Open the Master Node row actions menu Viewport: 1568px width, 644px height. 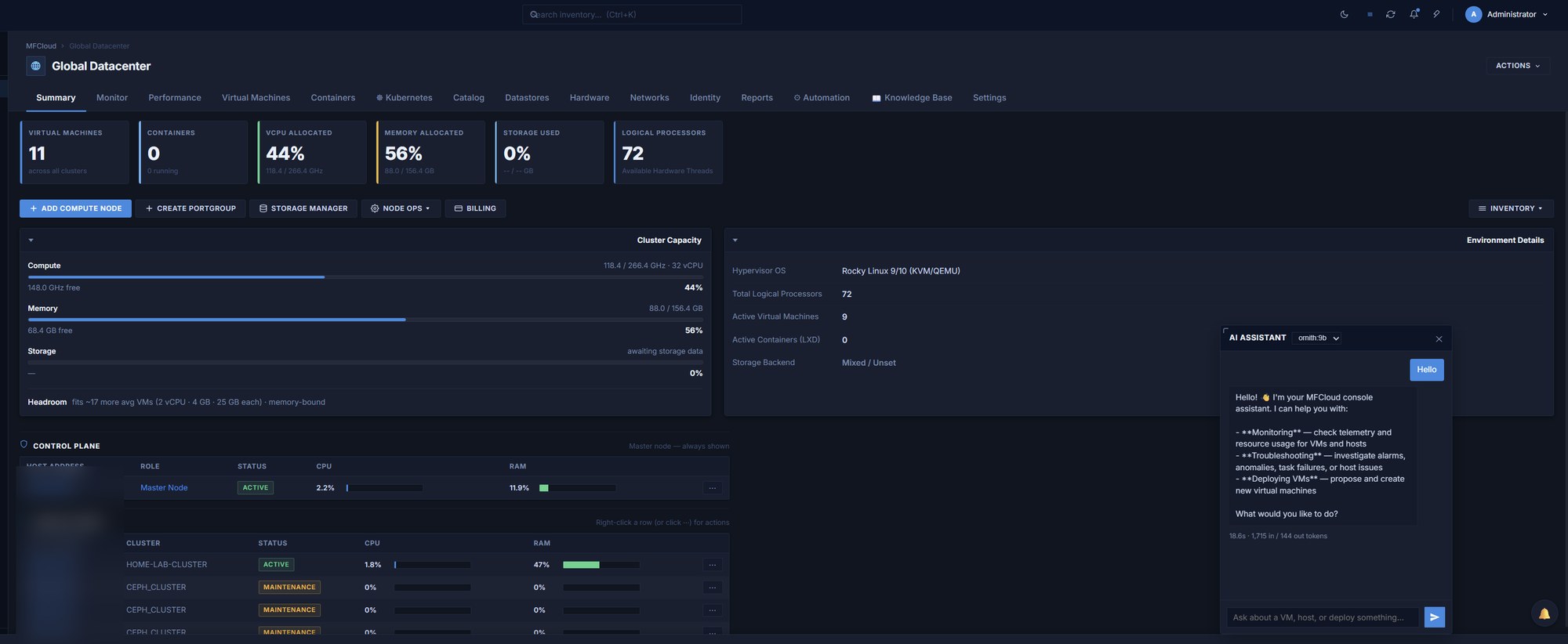click(x=712, y=488)
